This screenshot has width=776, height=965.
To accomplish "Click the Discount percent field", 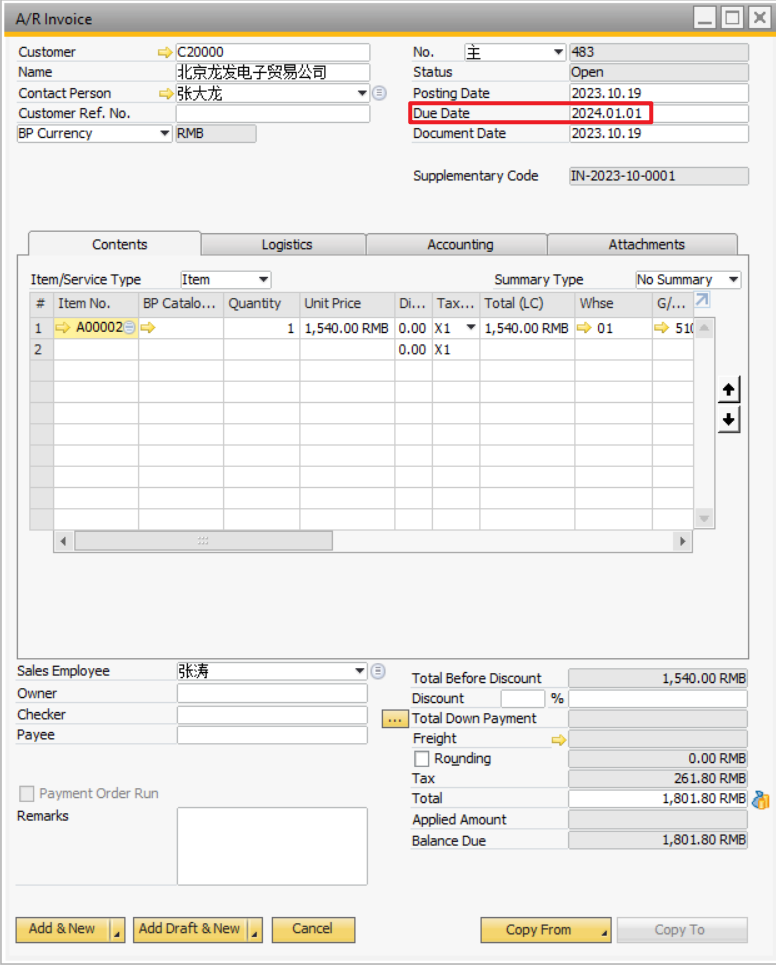I will point(522,699).
